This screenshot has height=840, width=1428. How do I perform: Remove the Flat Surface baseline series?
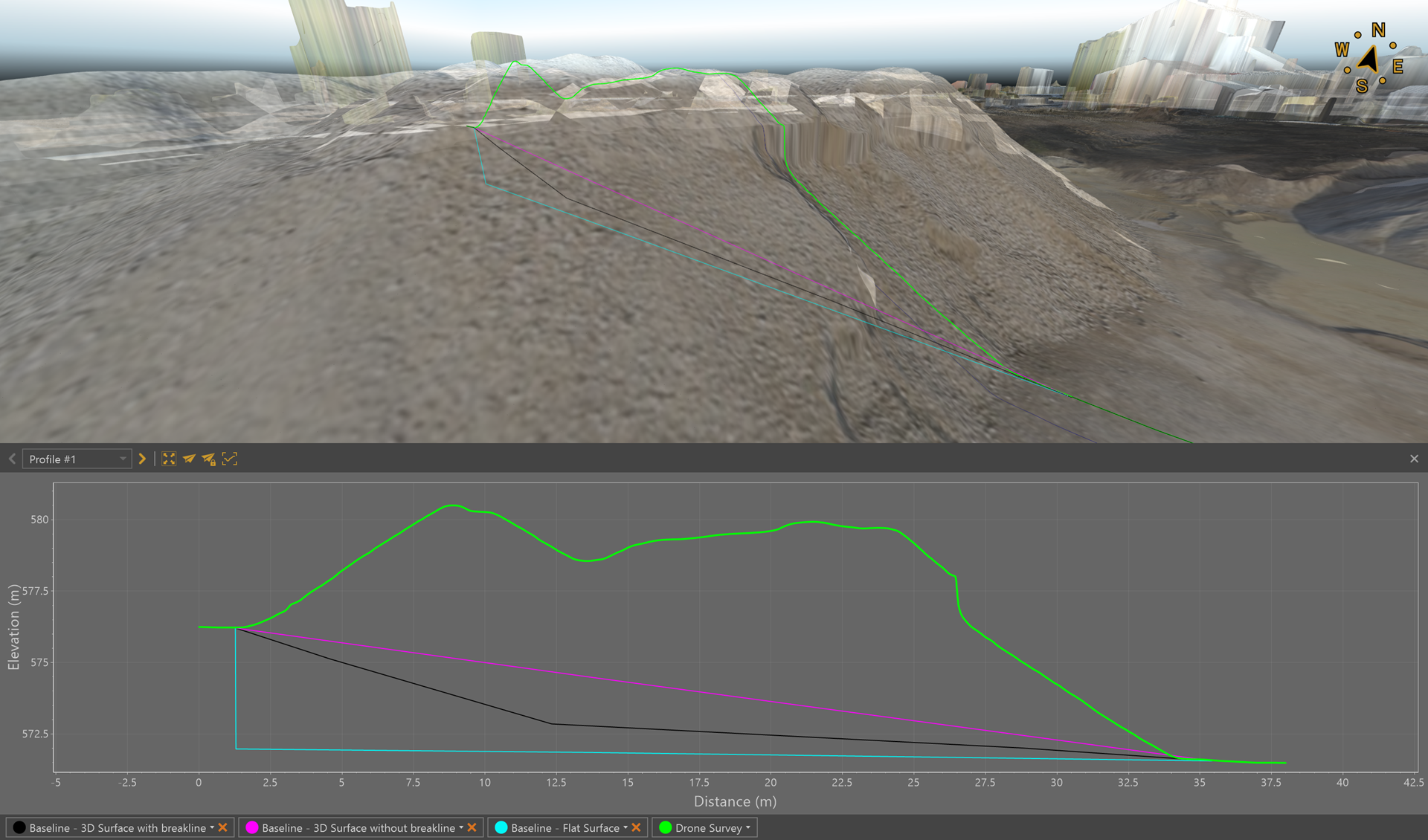[637, 827]
